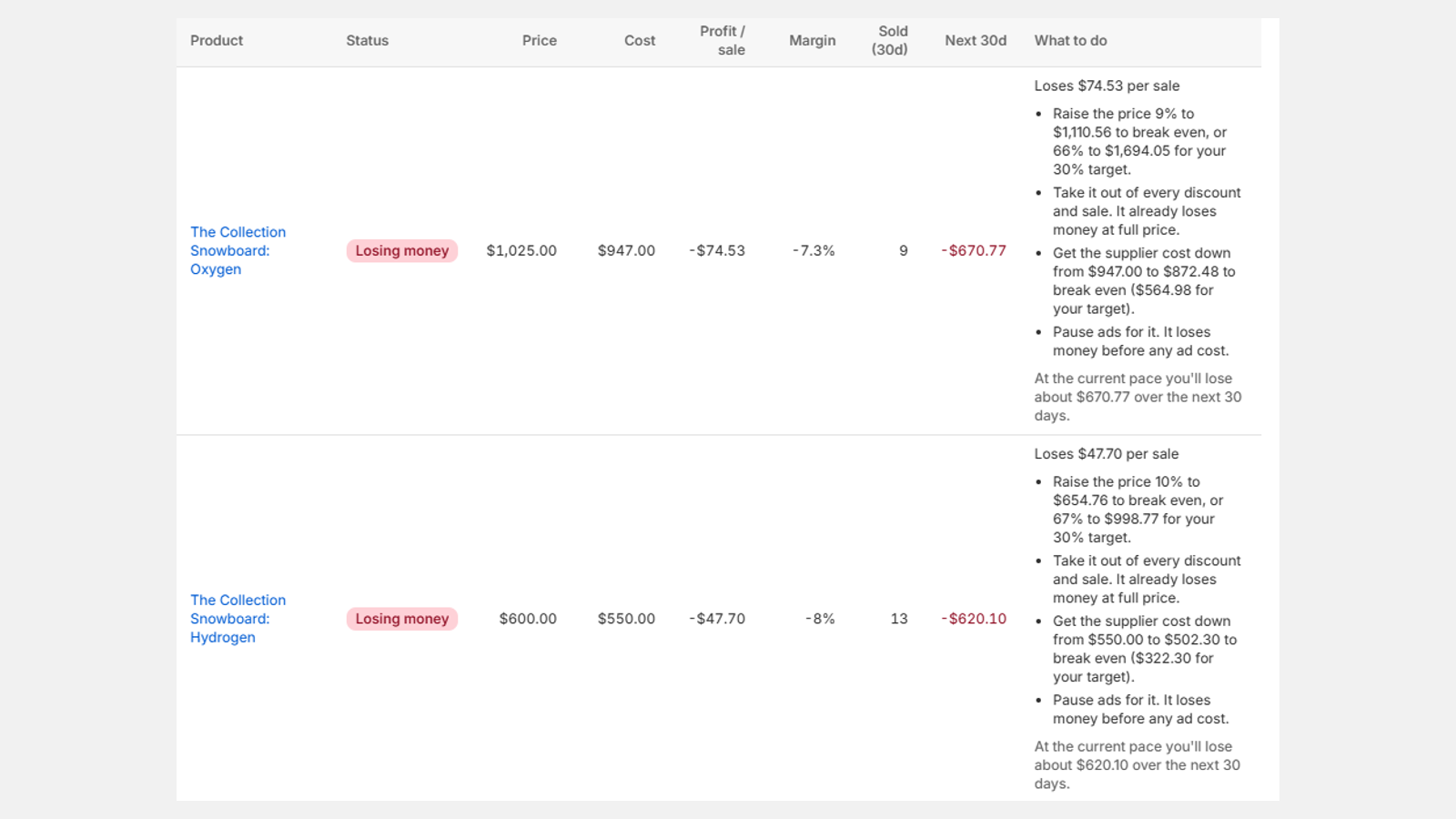Click the 'Loses $47.70 per sale' heading

coord(1107,453)
